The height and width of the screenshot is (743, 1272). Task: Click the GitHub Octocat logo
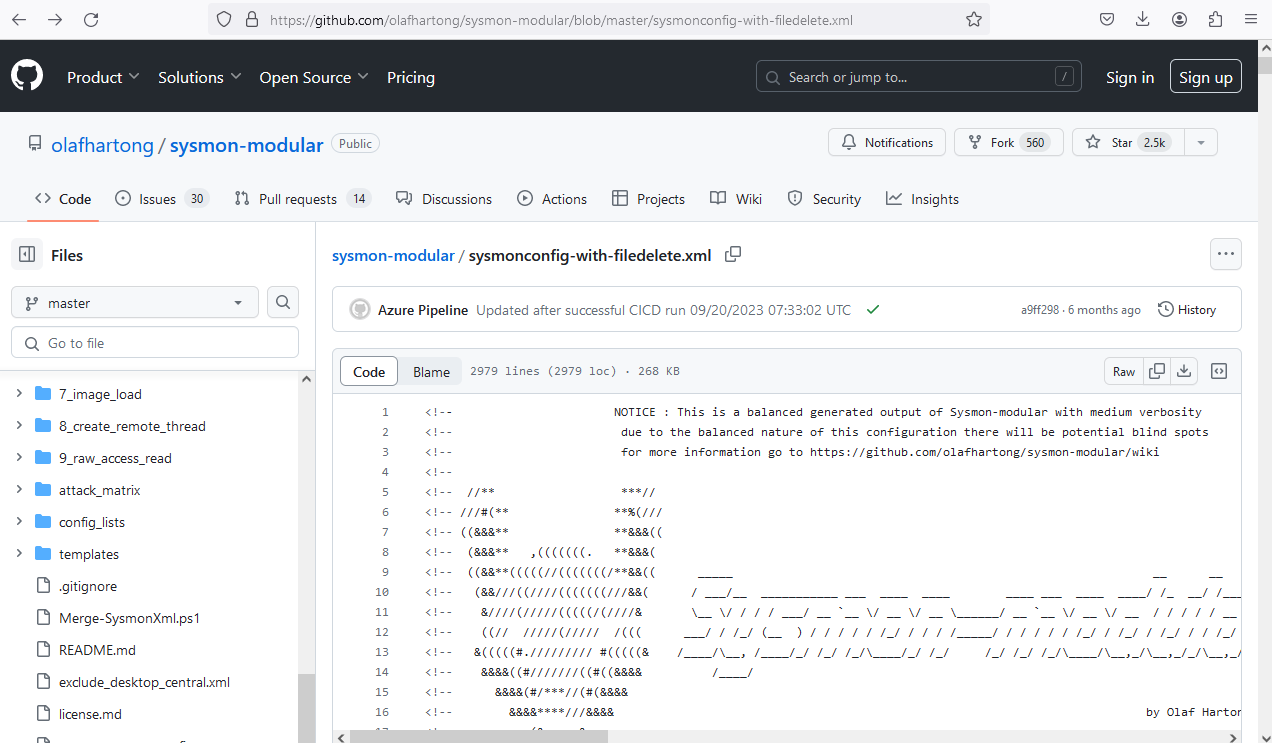[x=27, y=76]
